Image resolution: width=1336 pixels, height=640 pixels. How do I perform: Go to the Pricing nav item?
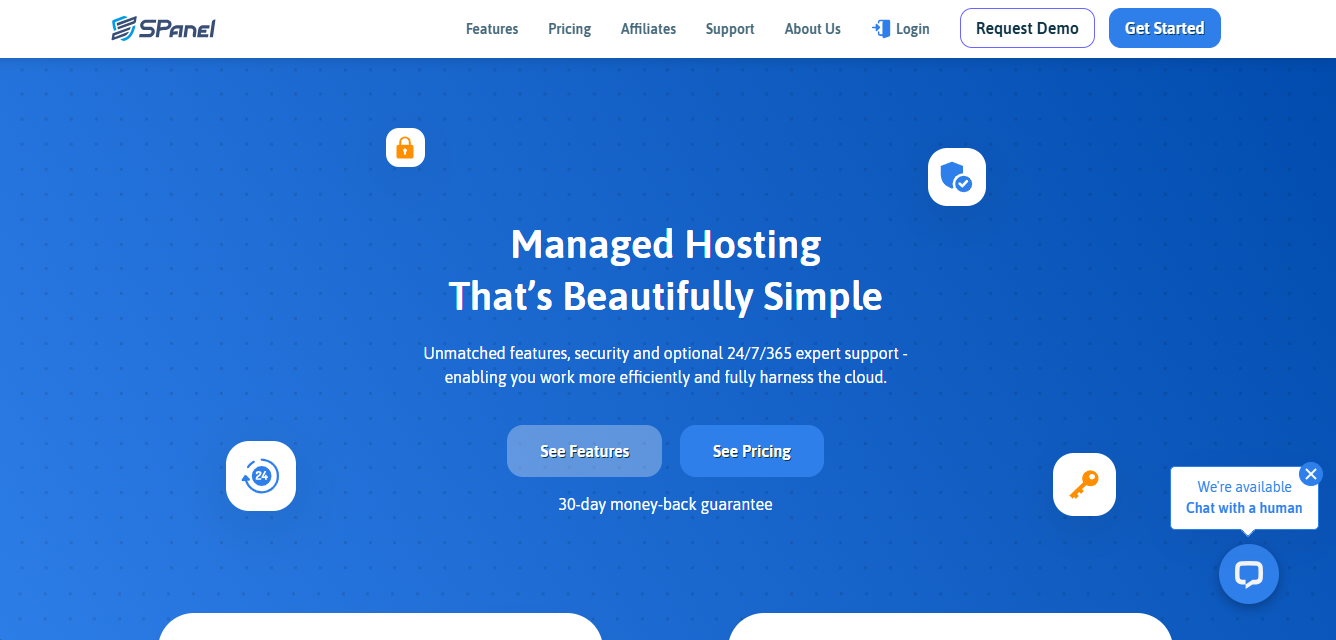pyautogui.click(x=569, y=29)
